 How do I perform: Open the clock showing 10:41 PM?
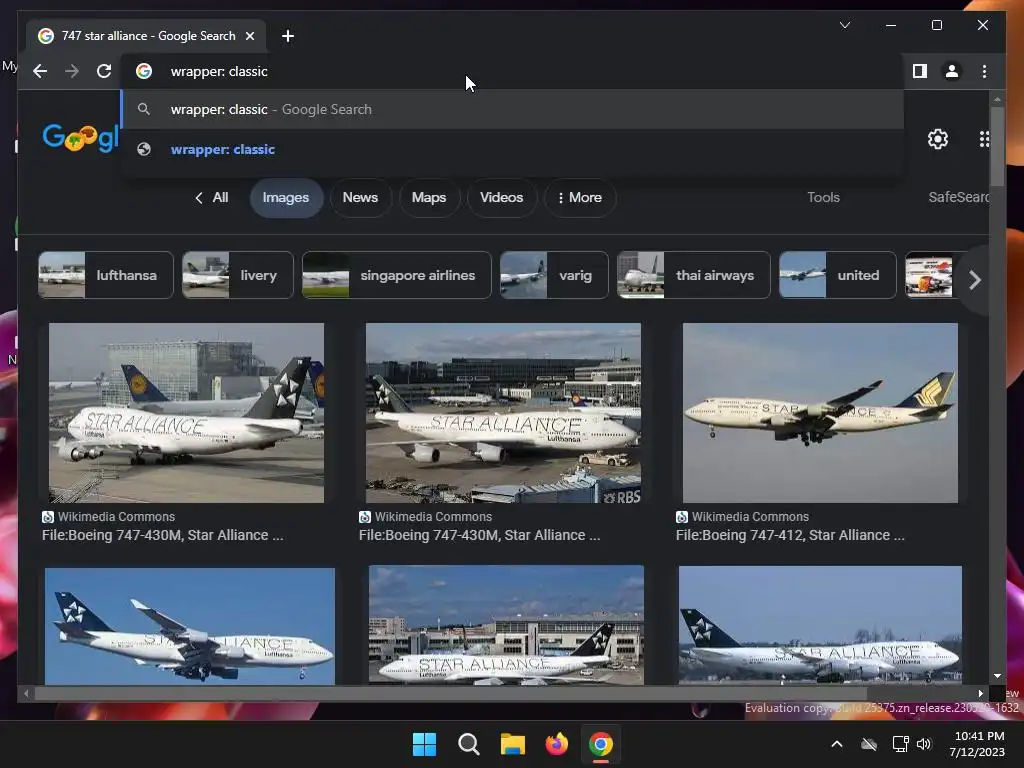point(977,744)
